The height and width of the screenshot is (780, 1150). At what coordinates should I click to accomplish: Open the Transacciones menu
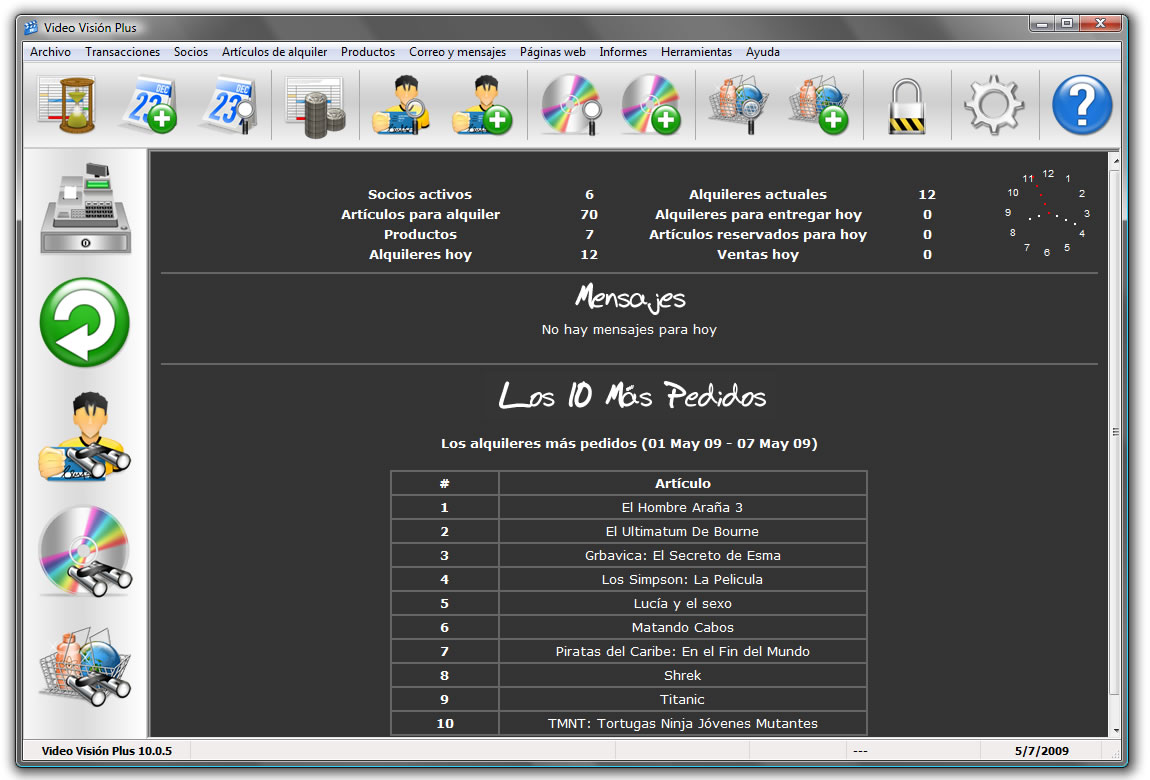click(x=122, y=52)
